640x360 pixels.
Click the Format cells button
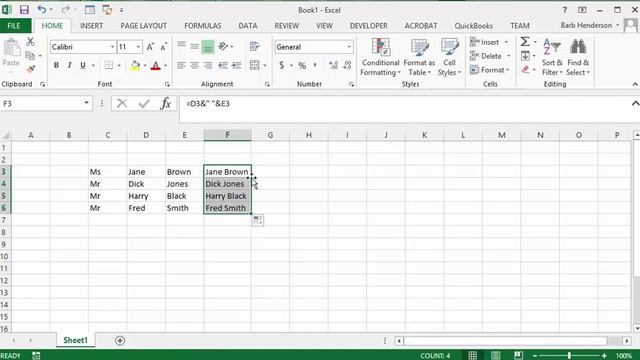[x=490, y=70]
